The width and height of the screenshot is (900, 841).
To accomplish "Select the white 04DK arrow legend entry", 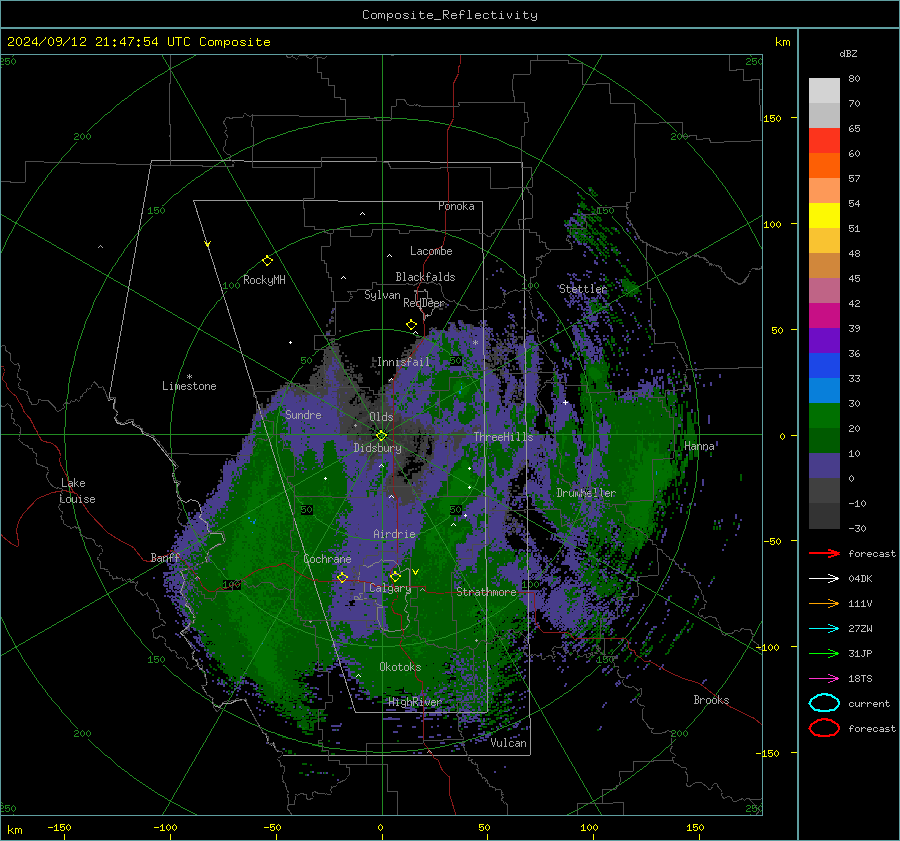I will point(824,578).
